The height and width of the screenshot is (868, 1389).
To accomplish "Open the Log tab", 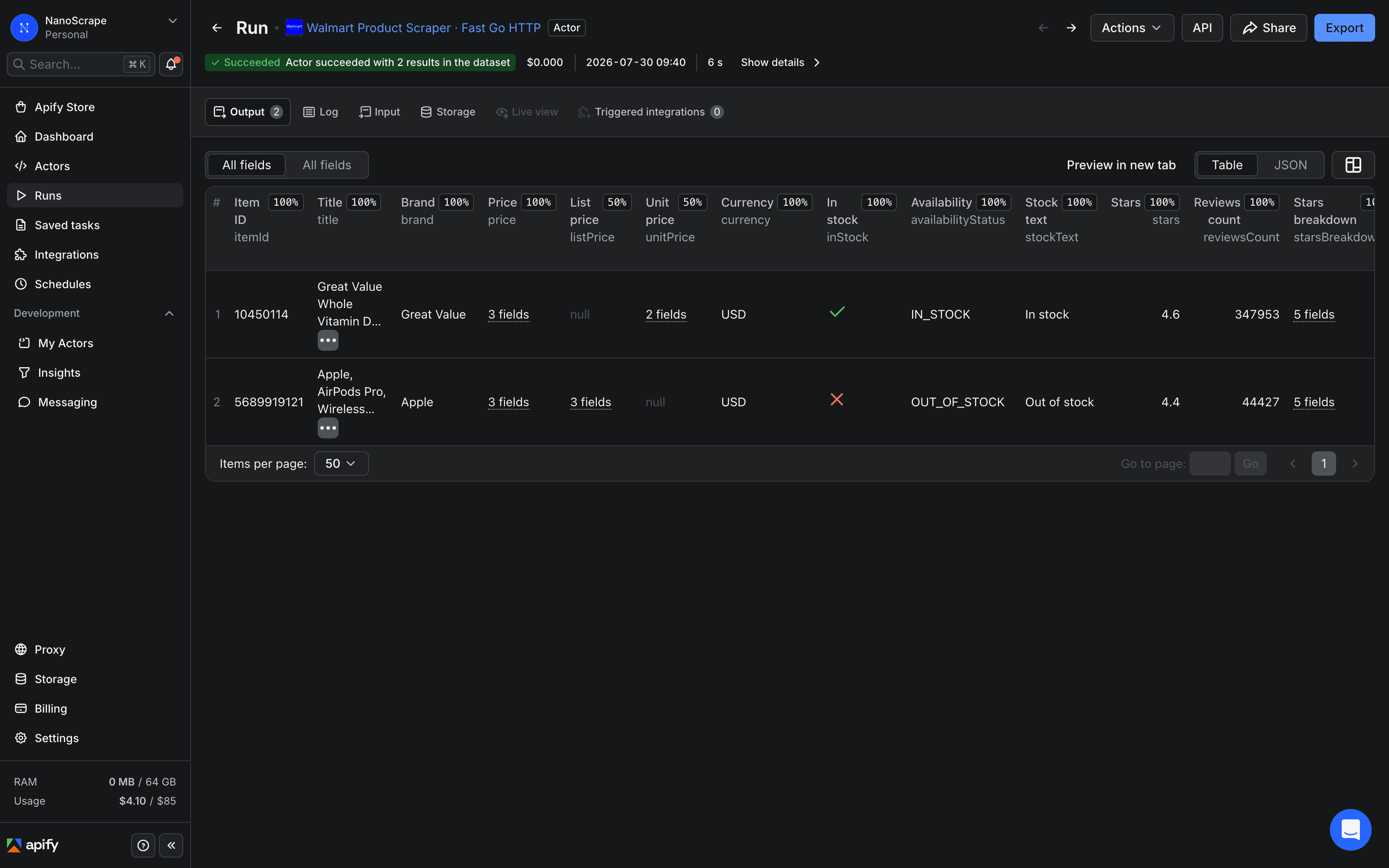I will (321, 112).
